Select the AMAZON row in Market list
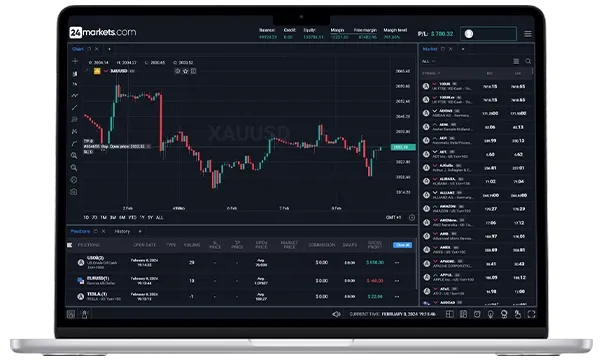This screenshot has width=610, height=360. (x=476, y=209)
